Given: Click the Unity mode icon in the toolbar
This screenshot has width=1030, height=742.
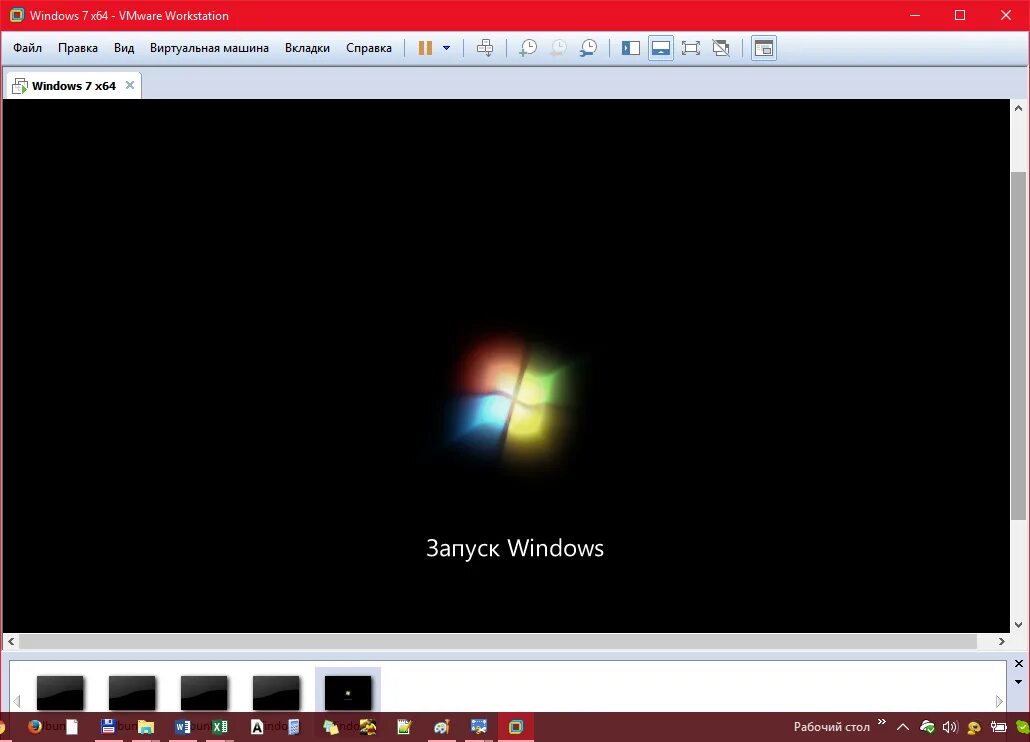Looking at the screenshot, I should click(721, 48).
